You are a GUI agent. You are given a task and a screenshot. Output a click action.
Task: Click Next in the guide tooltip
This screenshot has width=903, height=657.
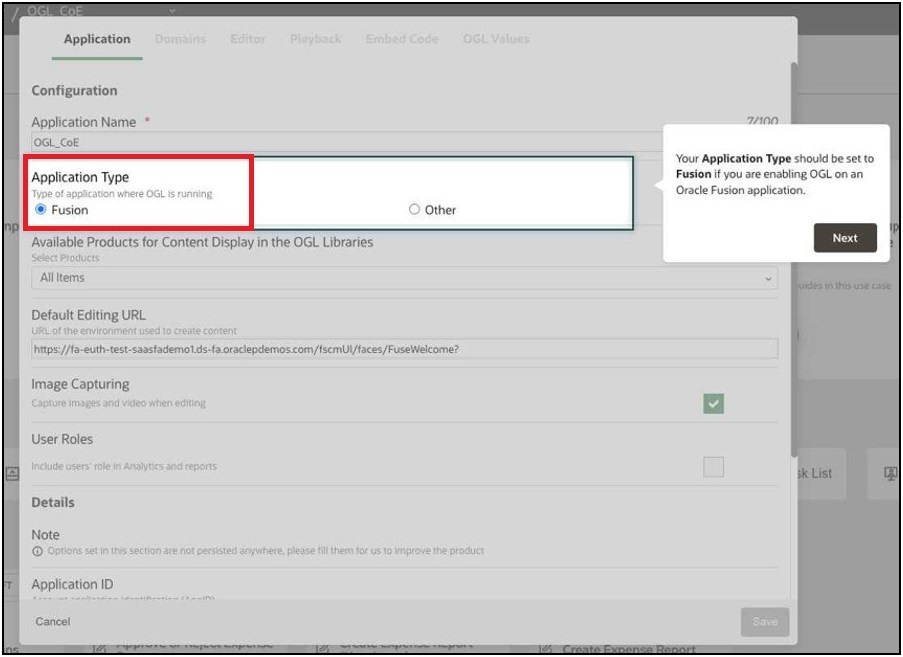pos(845,238)
